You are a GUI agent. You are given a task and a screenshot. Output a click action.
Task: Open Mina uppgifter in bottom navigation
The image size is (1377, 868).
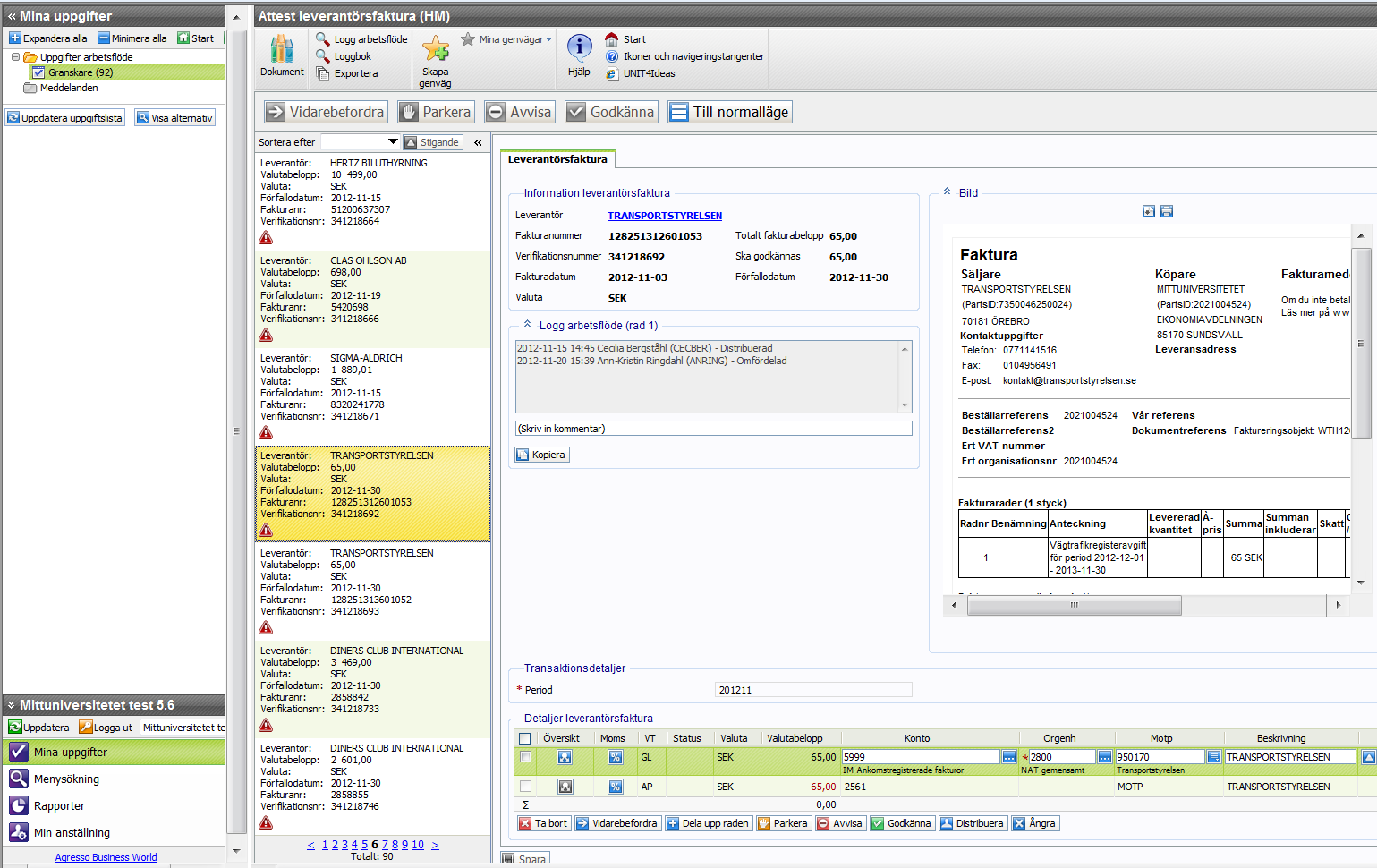pyautogui.click(x=115, y=752)
